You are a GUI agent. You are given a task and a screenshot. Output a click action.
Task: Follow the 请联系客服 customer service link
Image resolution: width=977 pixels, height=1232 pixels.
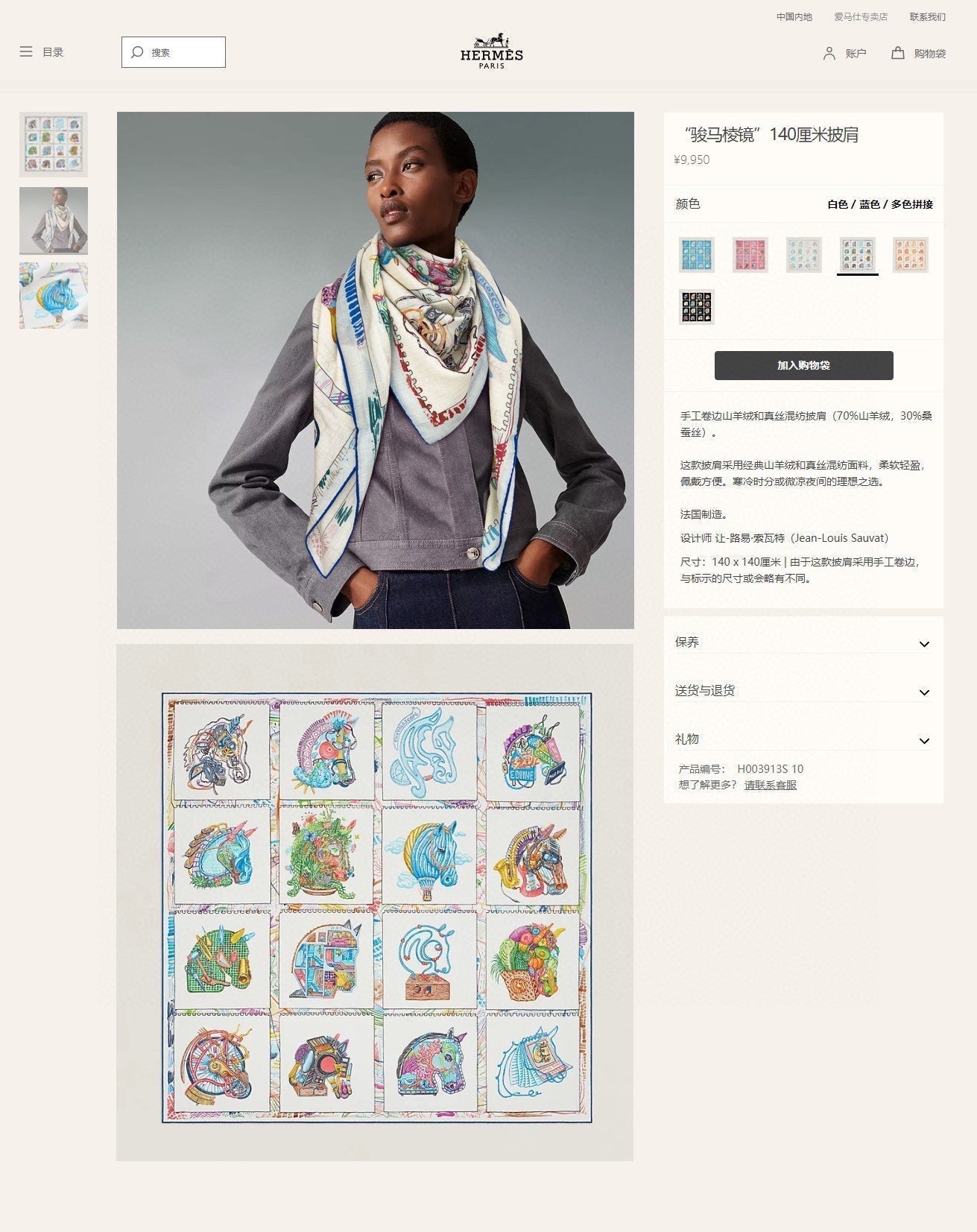pos(771,785)
